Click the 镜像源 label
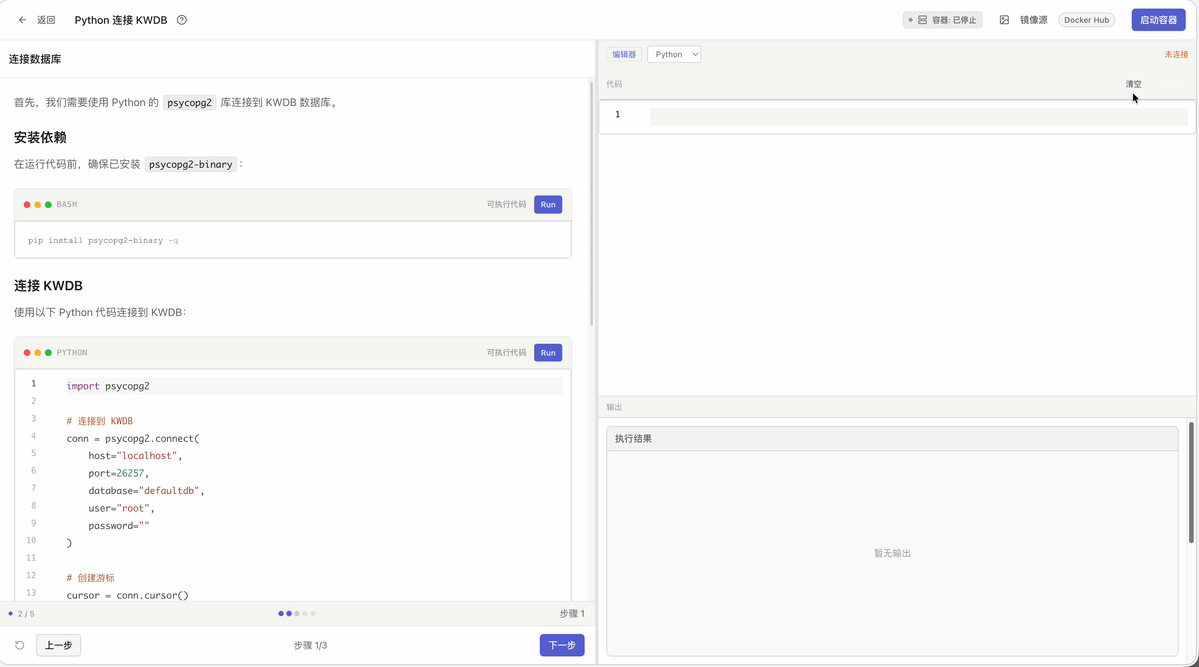 tap(1033, 20)
